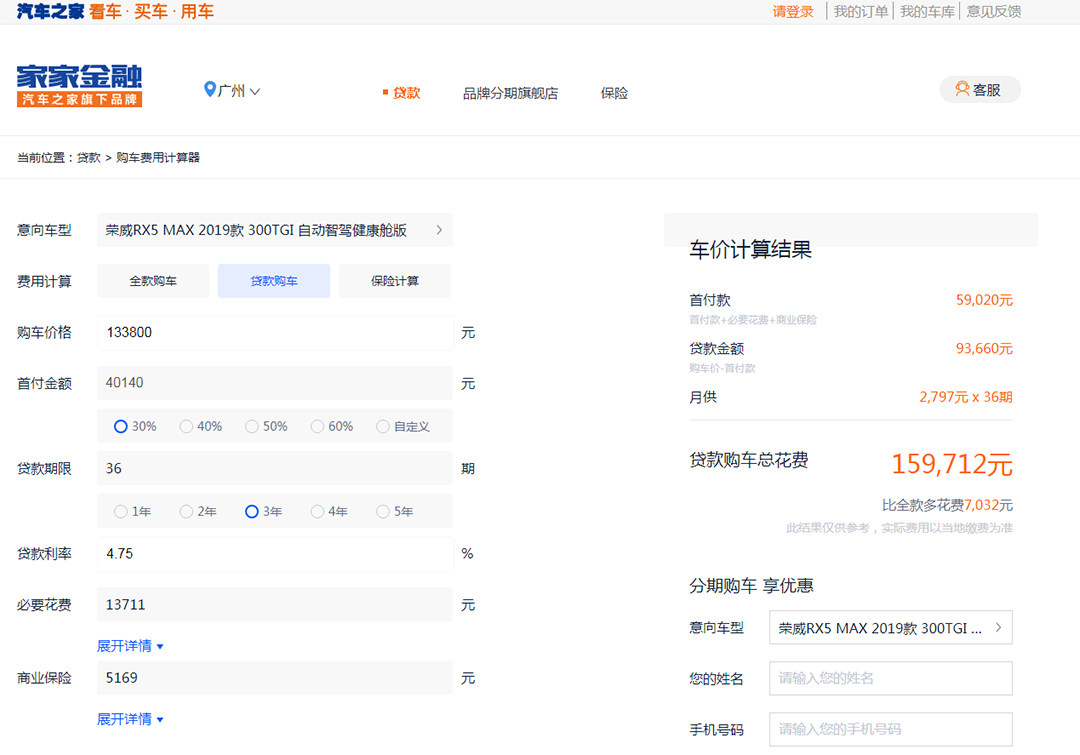Click the location pin icon beside 广州
The image size is (1080, 755).
(209, 90)
